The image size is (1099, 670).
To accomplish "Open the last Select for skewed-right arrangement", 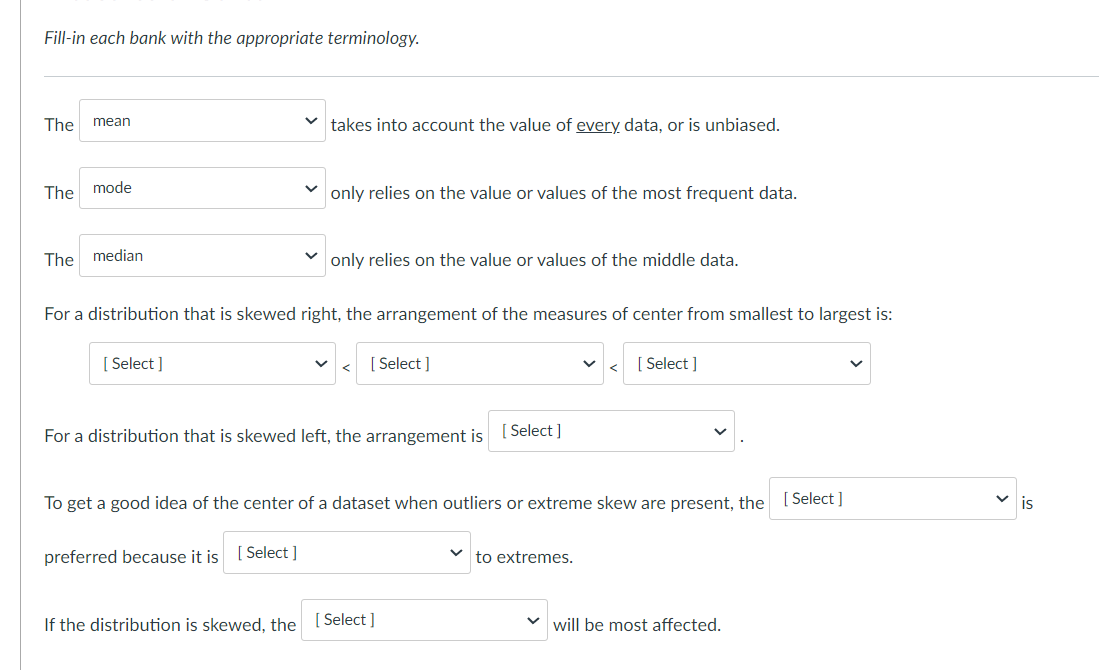I will pos(745,363).
